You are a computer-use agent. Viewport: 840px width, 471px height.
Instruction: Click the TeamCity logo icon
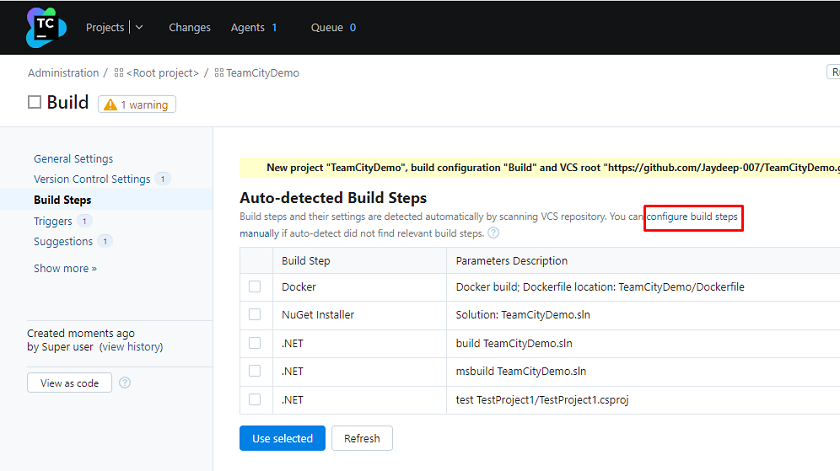click(46, 27)
